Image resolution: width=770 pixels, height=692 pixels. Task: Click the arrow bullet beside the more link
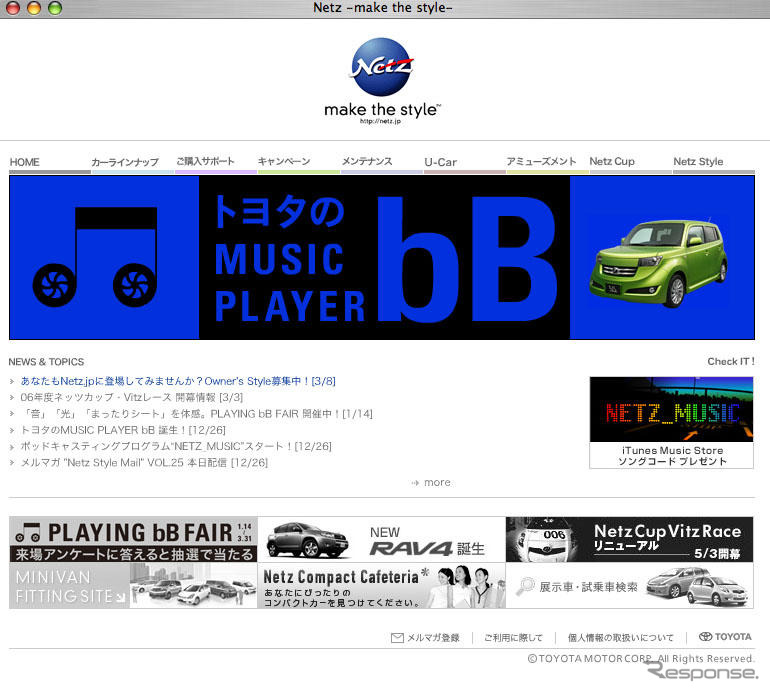tap(415, 483)
